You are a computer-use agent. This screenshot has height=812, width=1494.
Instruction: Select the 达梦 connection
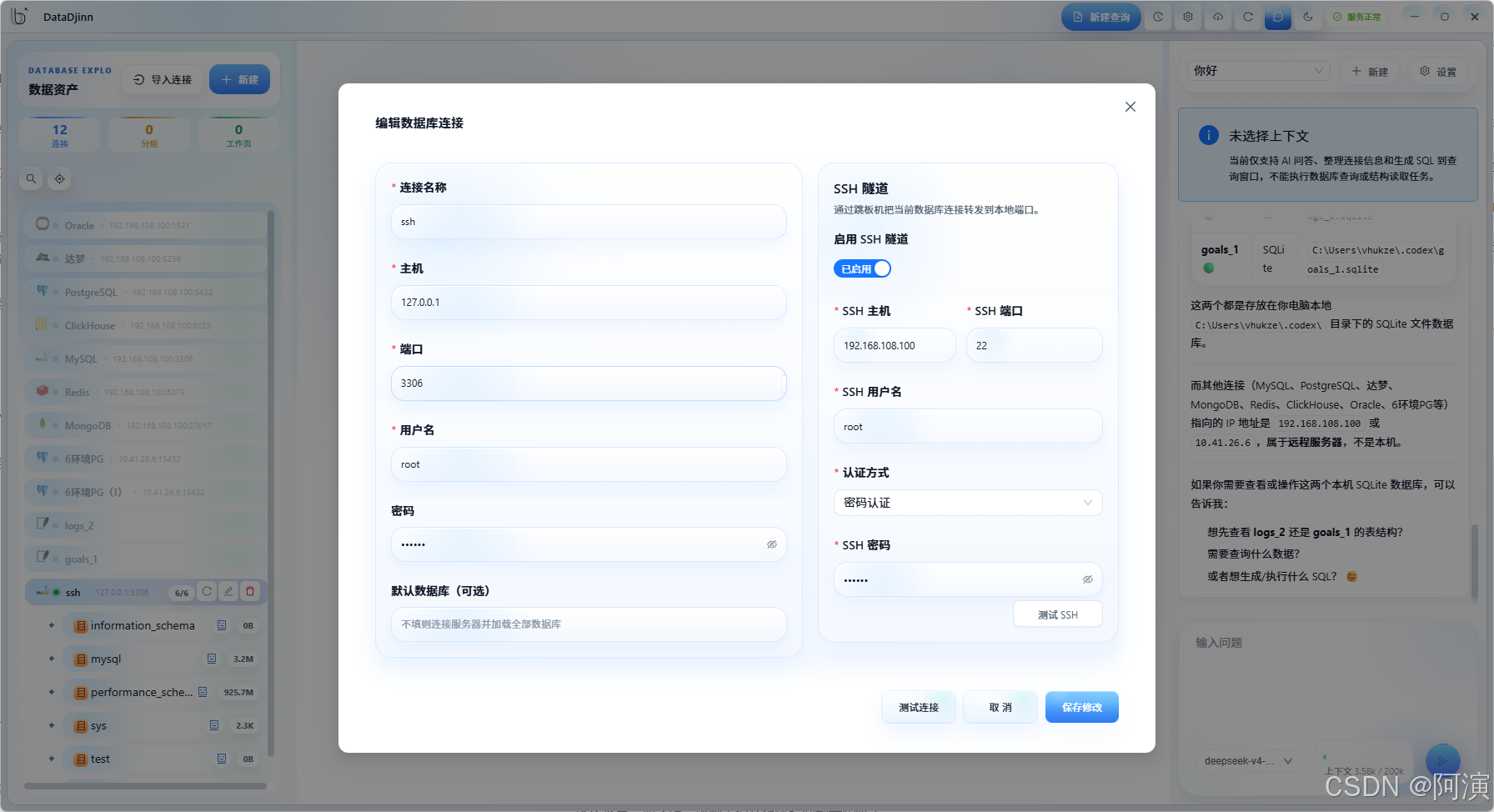tap(146, 258)
